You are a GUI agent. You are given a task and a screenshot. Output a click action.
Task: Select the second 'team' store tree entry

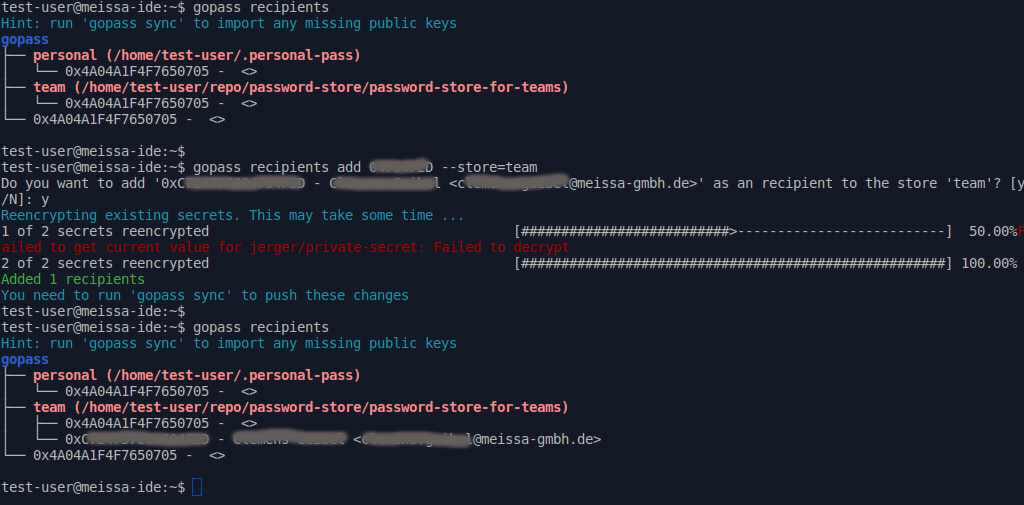tap(300, 407)
